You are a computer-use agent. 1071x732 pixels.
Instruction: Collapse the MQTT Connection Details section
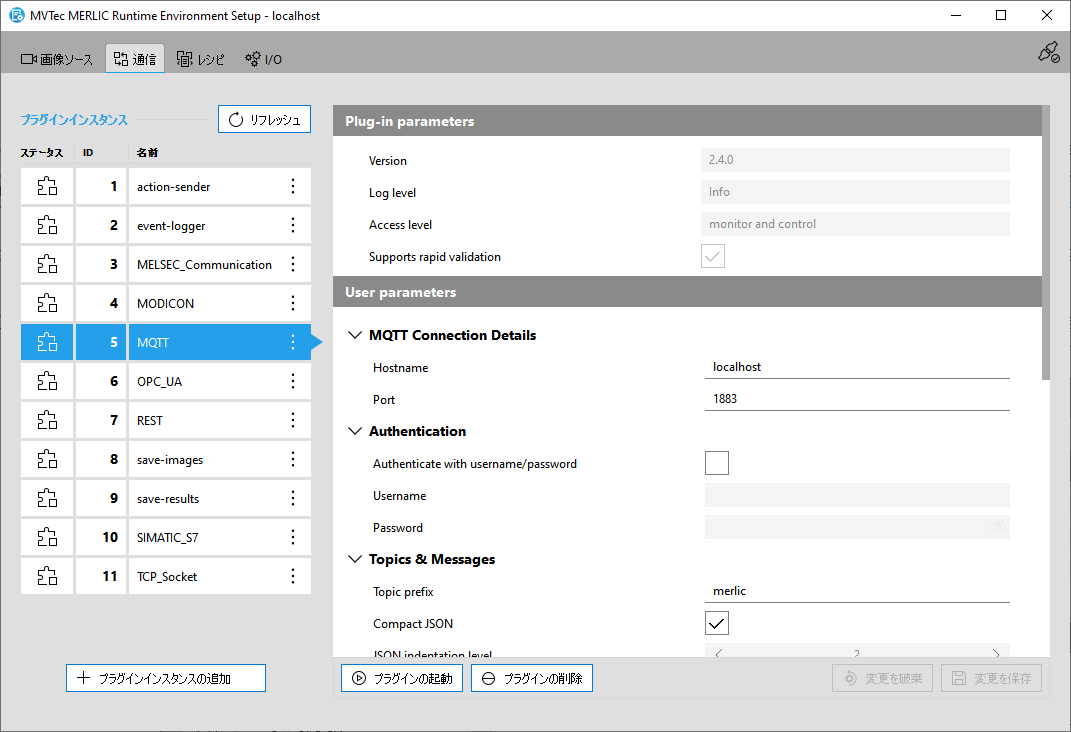(354, 336)
